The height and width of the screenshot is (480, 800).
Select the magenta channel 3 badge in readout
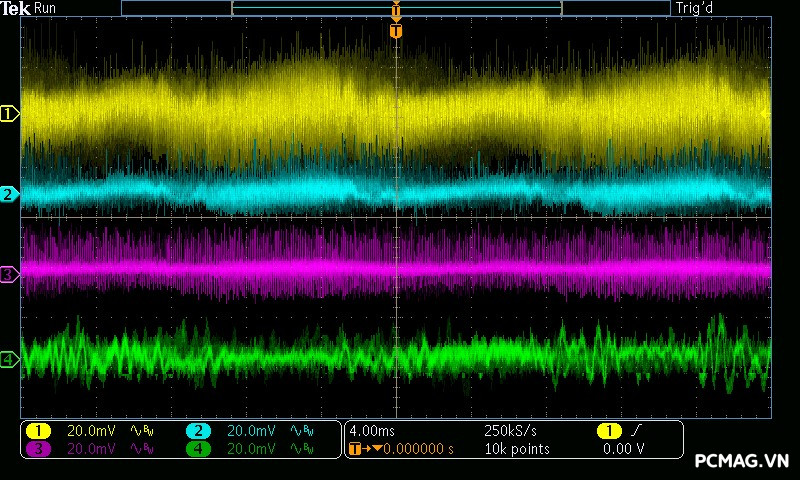38,449
